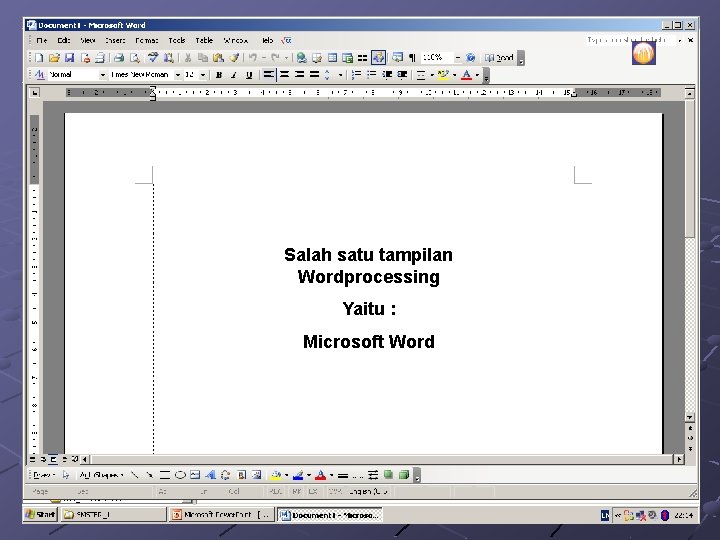Run the Spelling and Grammar check
Screen dimensions: 720x540
point(153,58)
